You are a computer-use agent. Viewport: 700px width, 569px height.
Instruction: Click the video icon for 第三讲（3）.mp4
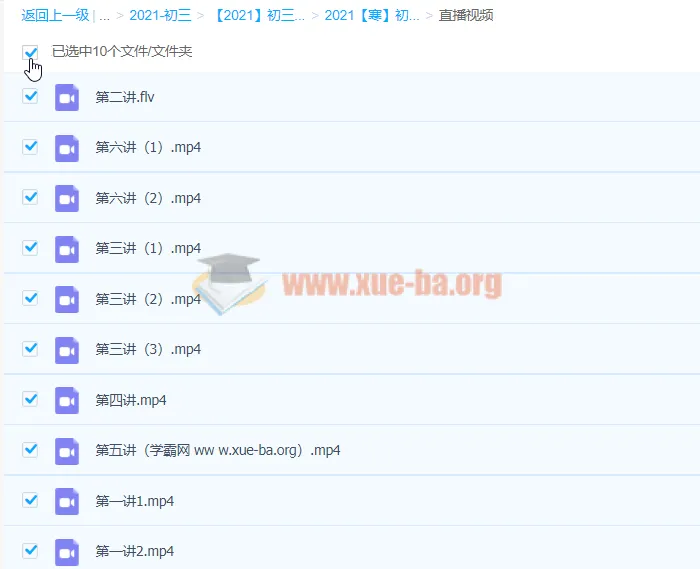click(67, 350)
